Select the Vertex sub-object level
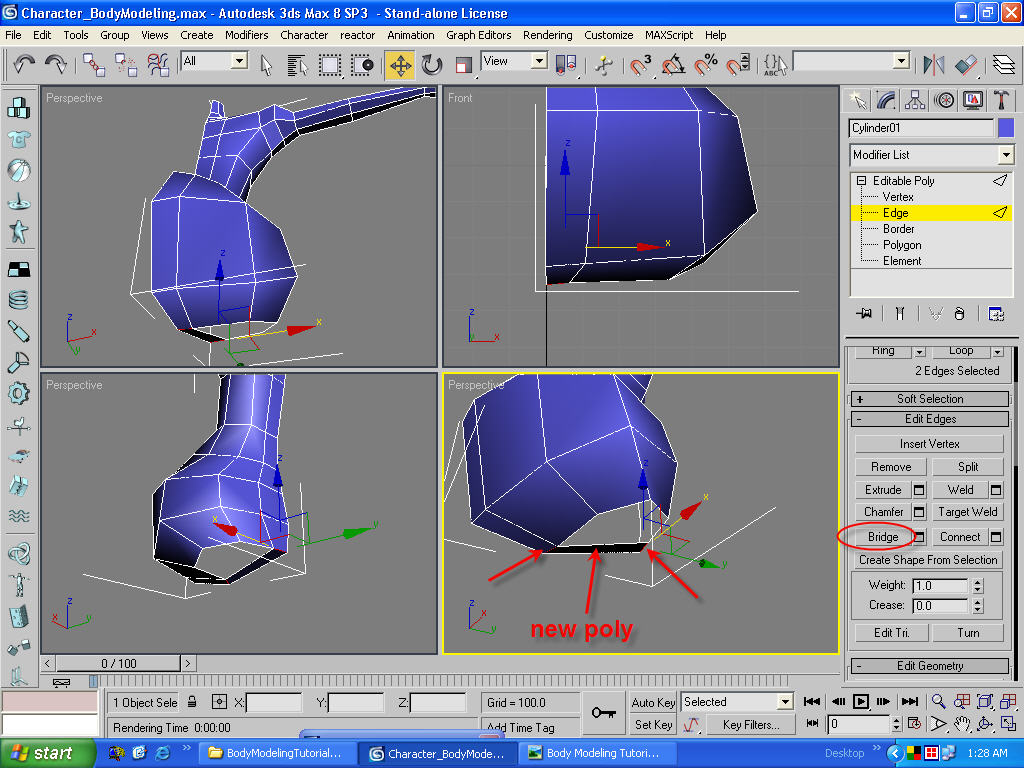This screenshot has height=768, width=1024. (898, 197)
